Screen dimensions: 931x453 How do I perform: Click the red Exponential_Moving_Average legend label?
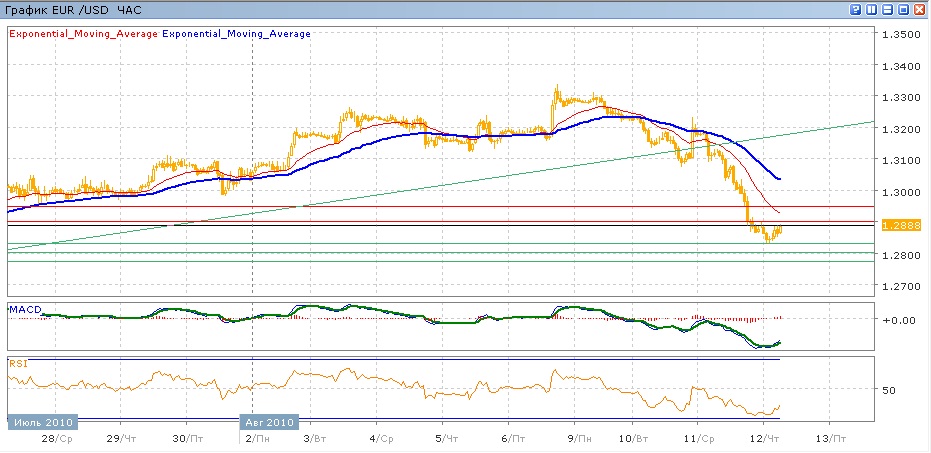(83, 33)
